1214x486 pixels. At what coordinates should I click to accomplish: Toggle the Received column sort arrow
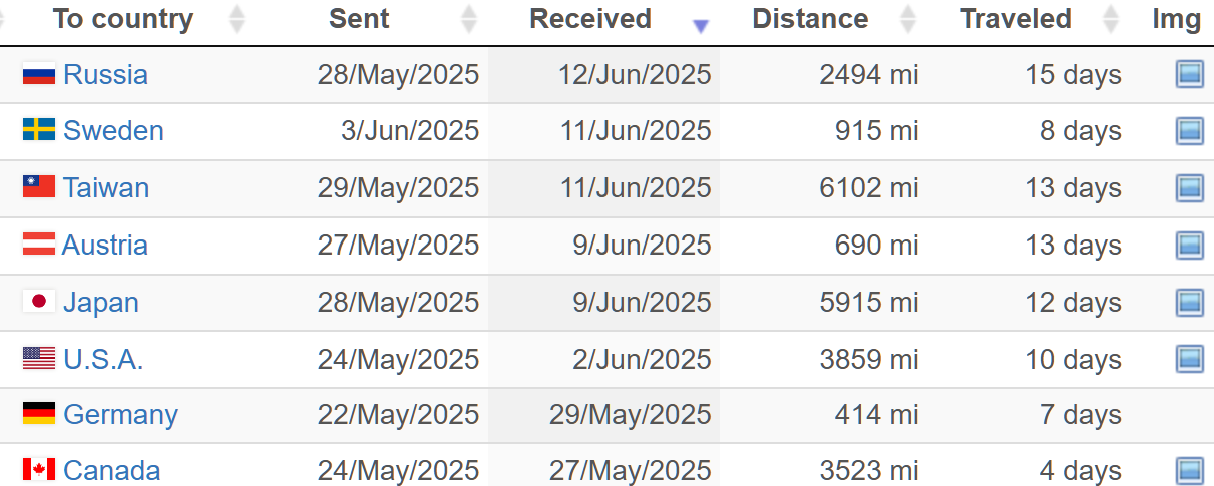701,26
